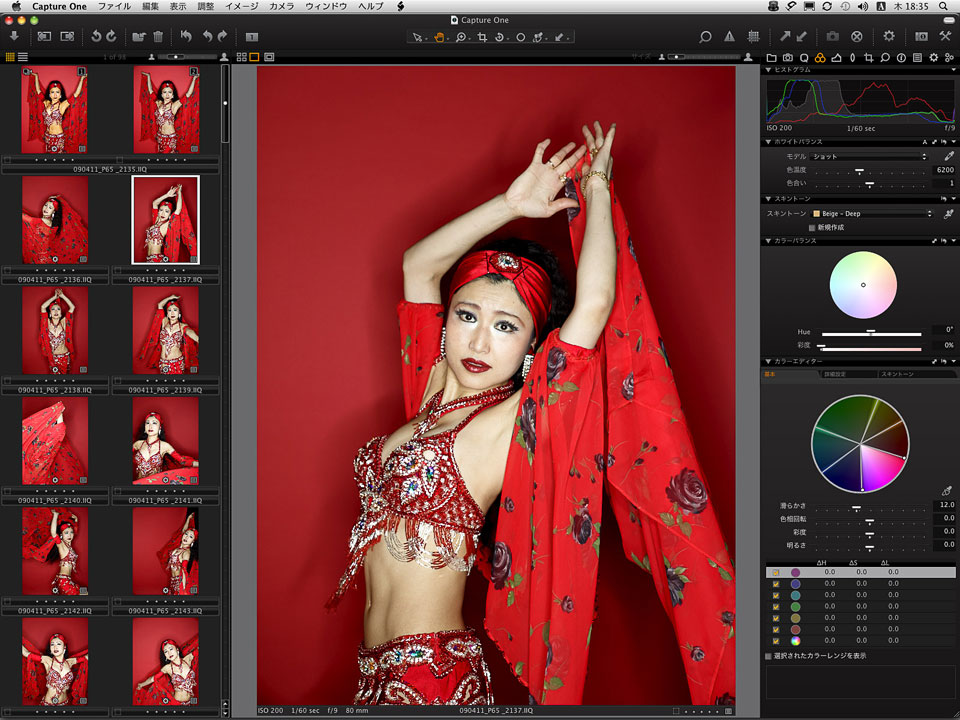Adjust the 色温度 slider
Viewport: 960px width, 720px height.
(x=858, y=171)
